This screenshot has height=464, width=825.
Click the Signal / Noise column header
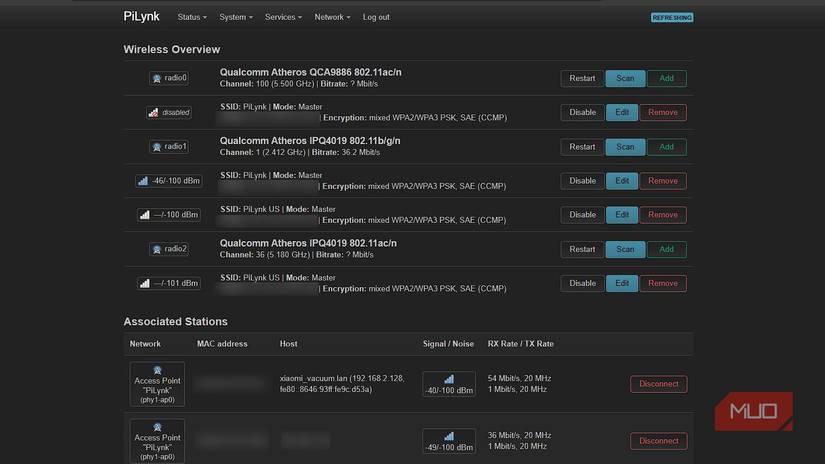[x=448, y=344]
